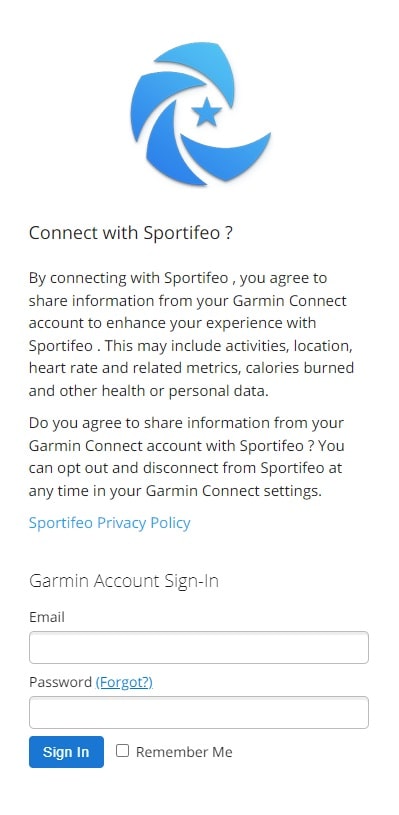The width and height of the screenshot is (399, 815).
Task: Click the Email field label
Action: [x=47, y=617]
